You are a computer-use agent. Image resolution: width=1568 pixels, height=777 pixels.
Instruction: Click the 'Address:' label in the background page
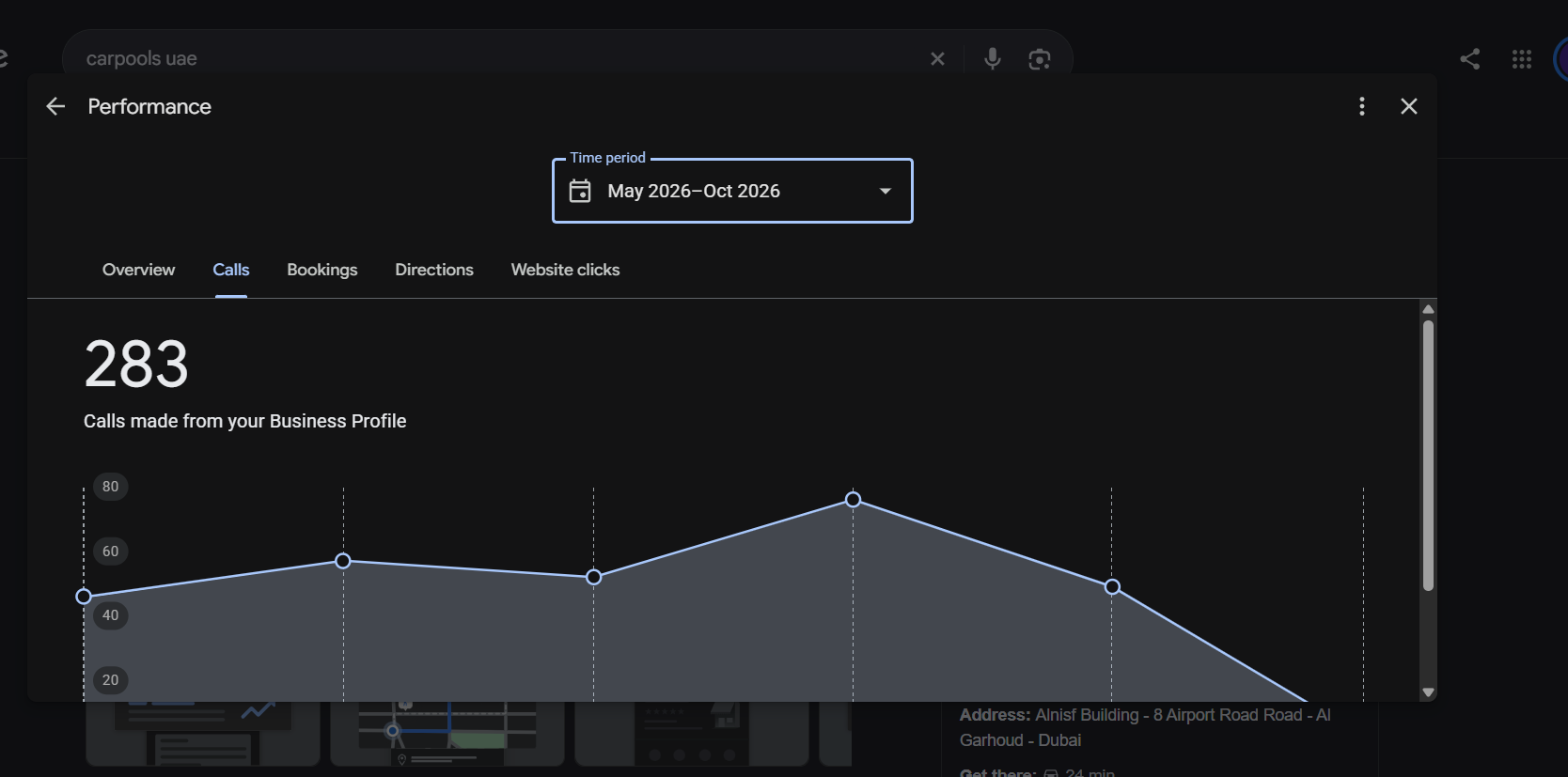pos(995,715)
